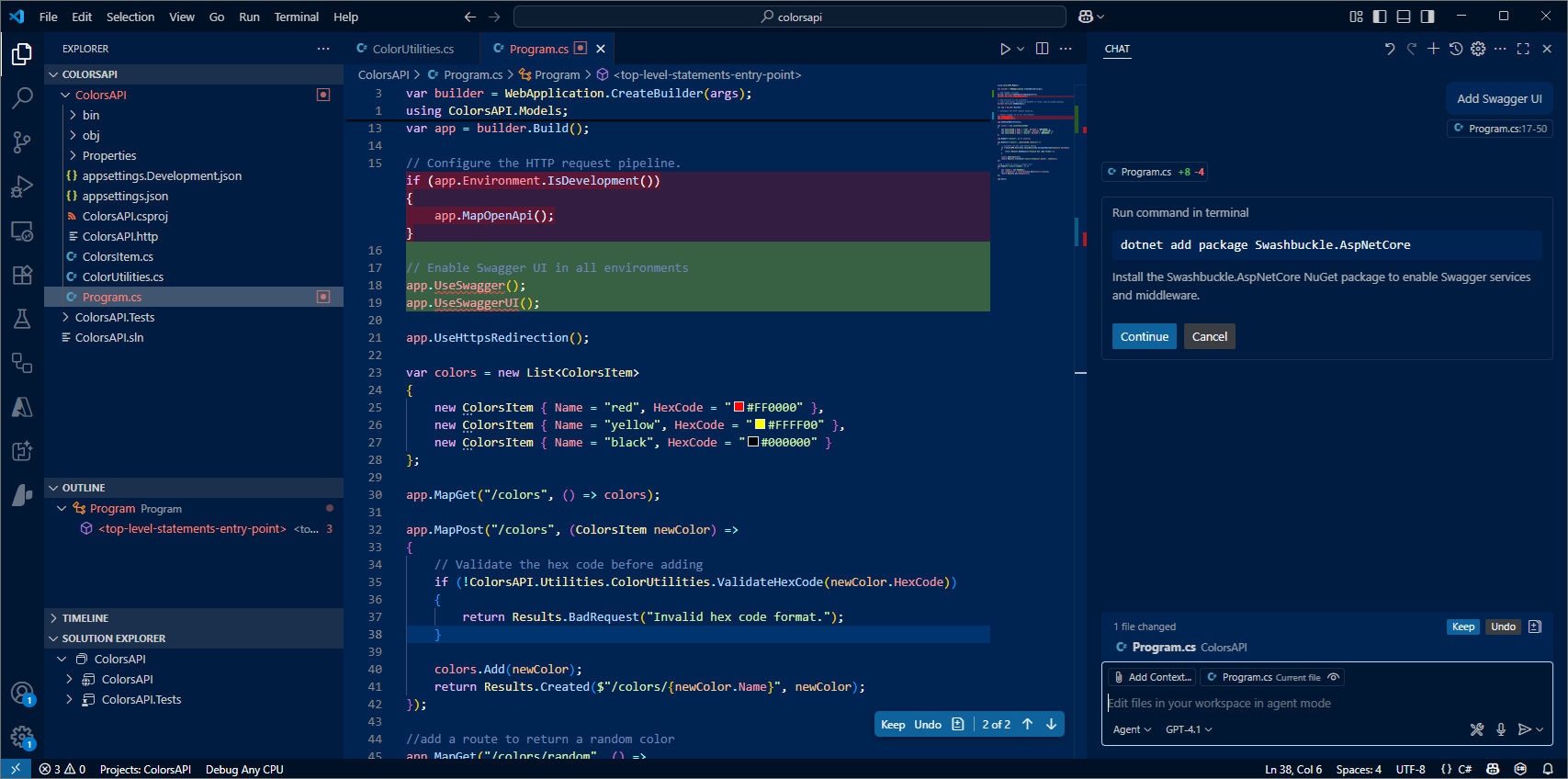Open the GPT-4.1 model picker

point(1189,729)
